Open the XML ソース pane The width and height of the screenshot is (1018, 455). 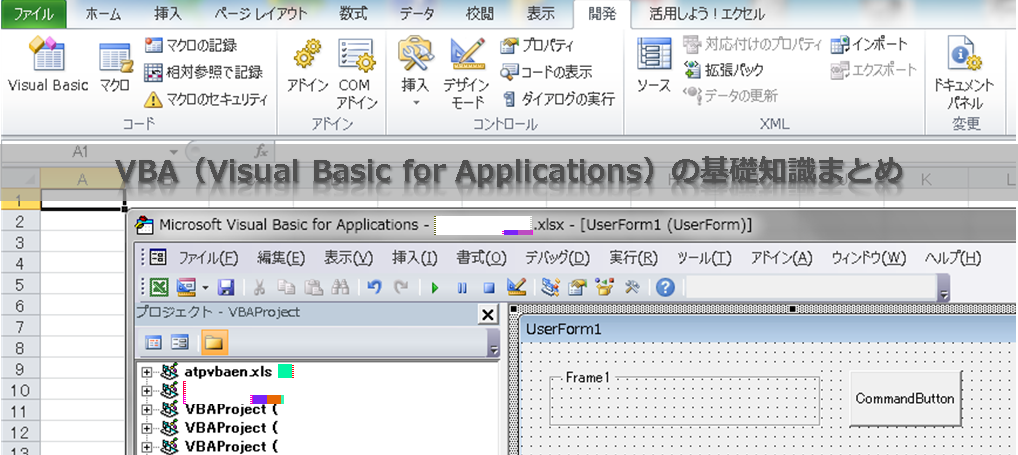(x=654, y=66)
